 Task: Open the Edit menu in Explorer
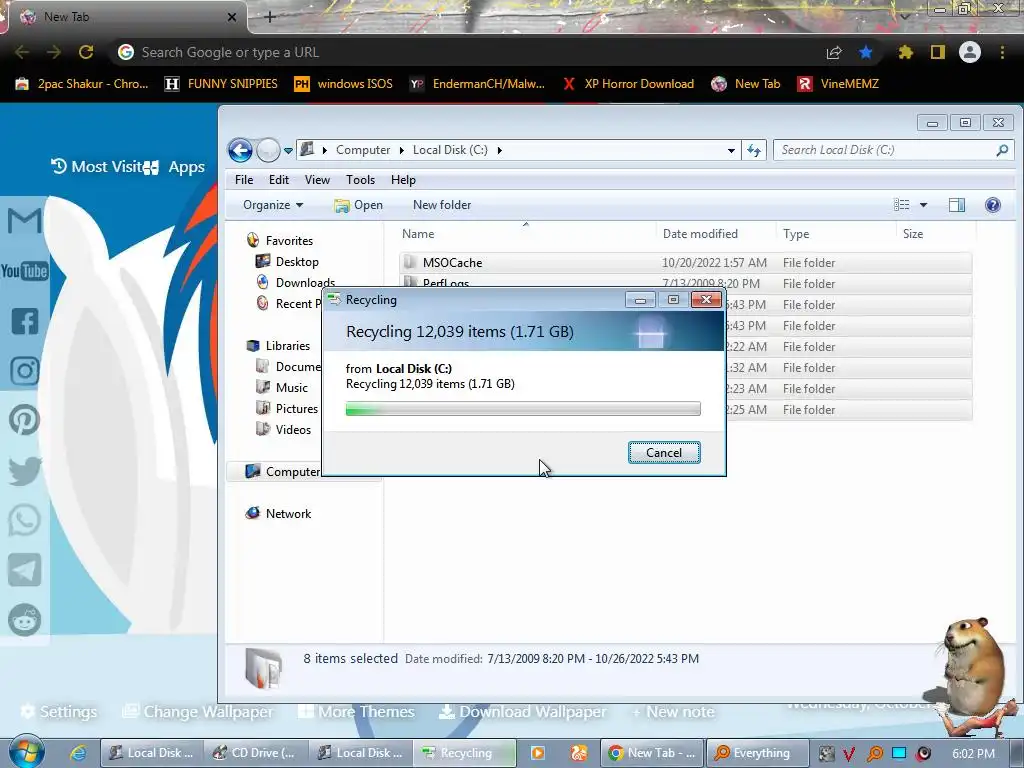click(278, 180)
